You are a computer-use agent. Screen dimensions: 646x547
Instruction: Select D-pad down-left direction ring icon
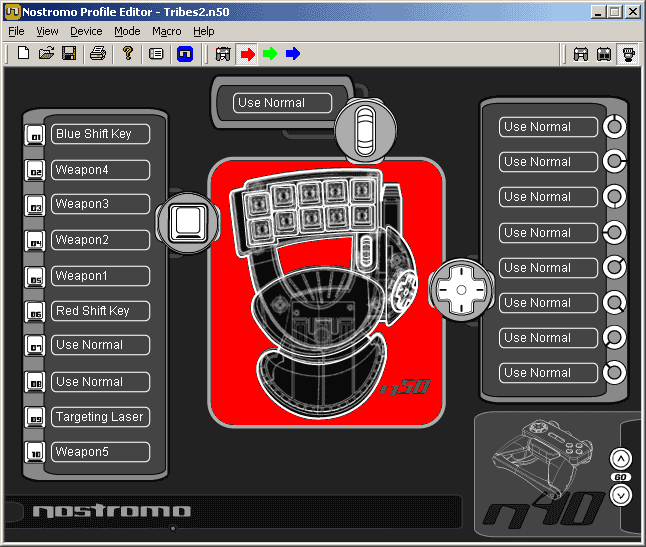point(614,337)
